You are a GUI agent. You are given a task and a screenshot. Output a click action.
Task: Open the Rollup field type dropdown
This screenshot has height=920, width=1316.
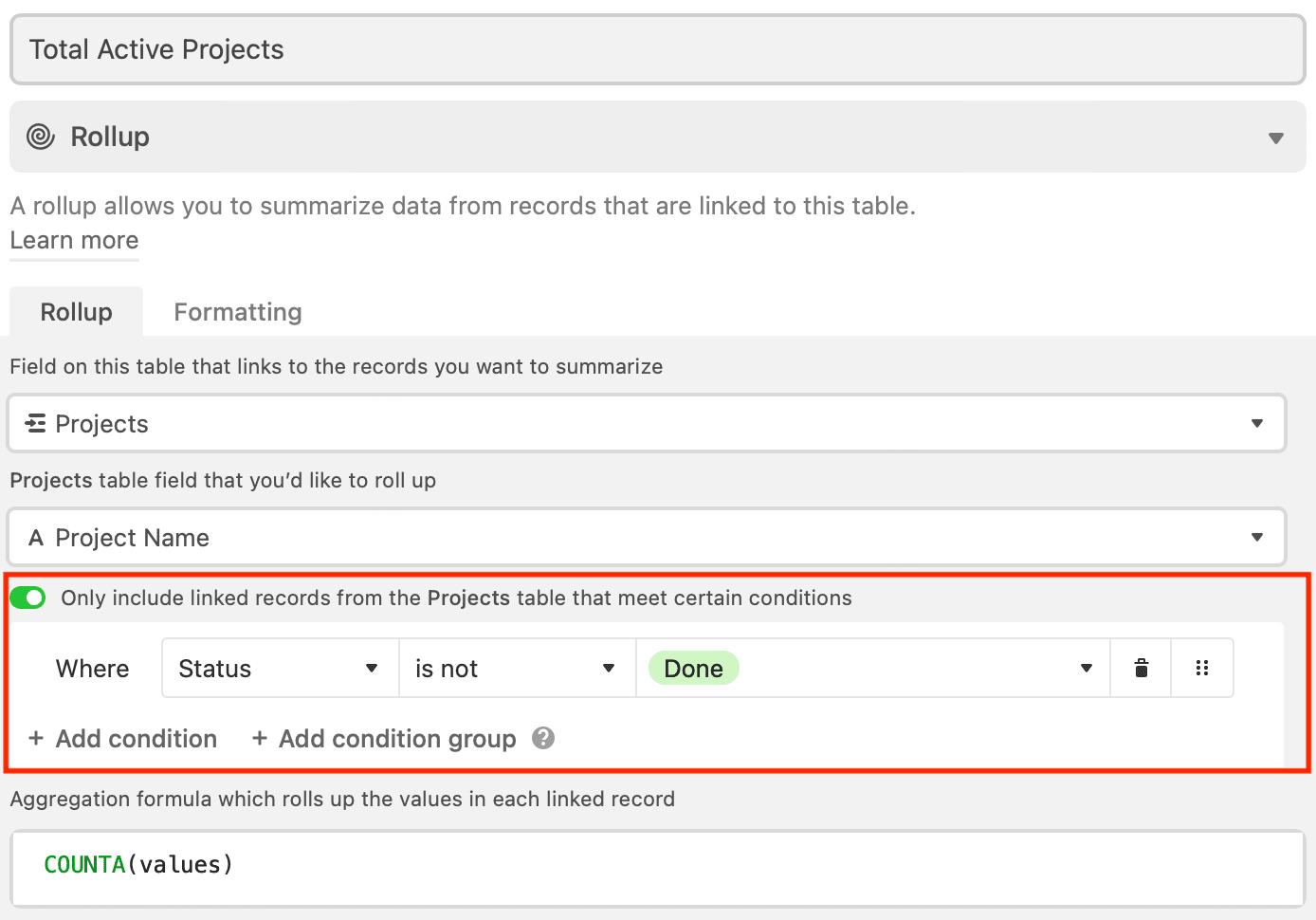tap(1275, 138)
